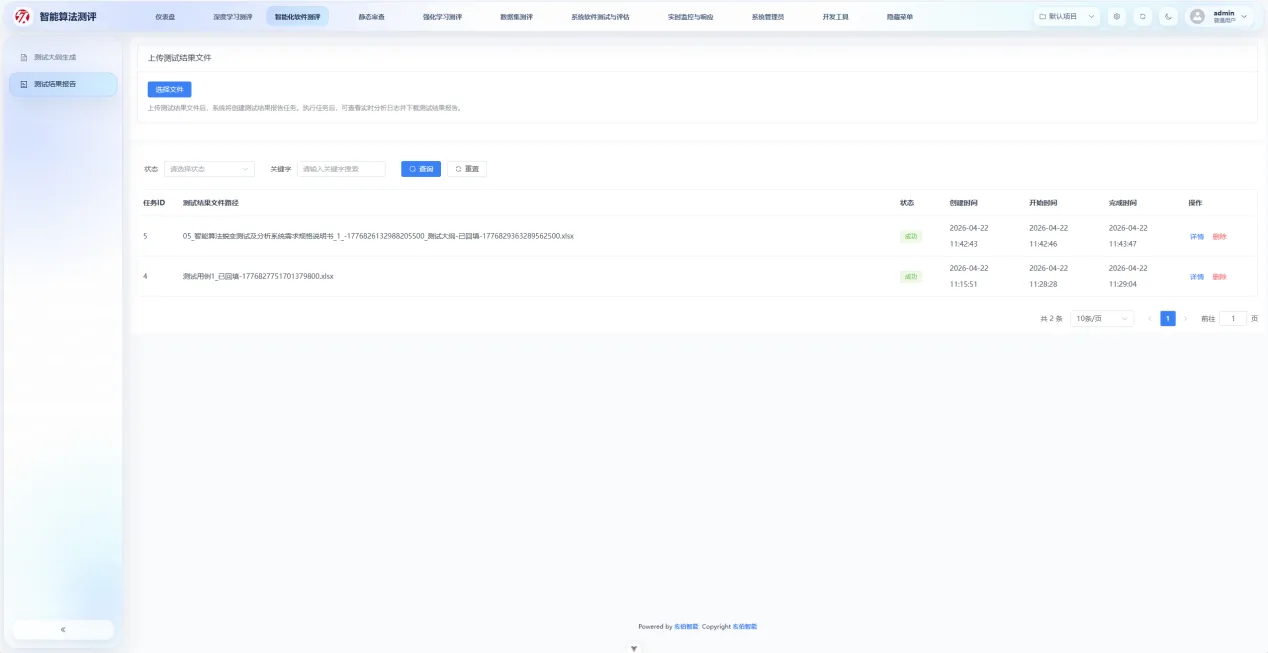Go to 强化学习测评 navigation tab
Viewport: 1268px width, 653px height.
click(x=442, y=17)
